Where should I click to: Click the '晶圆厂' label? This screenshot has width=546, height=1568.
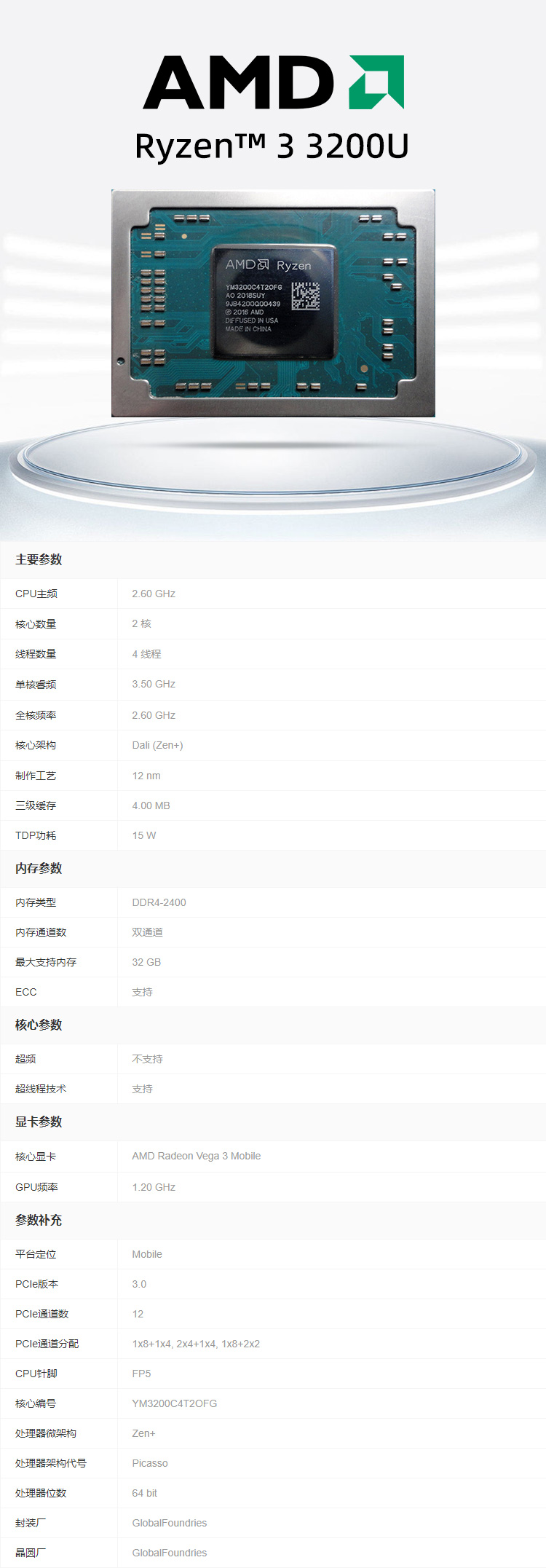[31, 1553]
